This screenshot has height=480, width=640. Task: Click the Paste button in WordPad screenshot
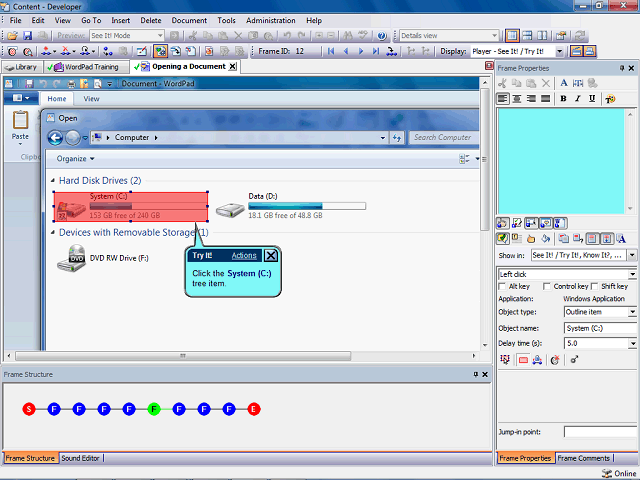[20, 127]
